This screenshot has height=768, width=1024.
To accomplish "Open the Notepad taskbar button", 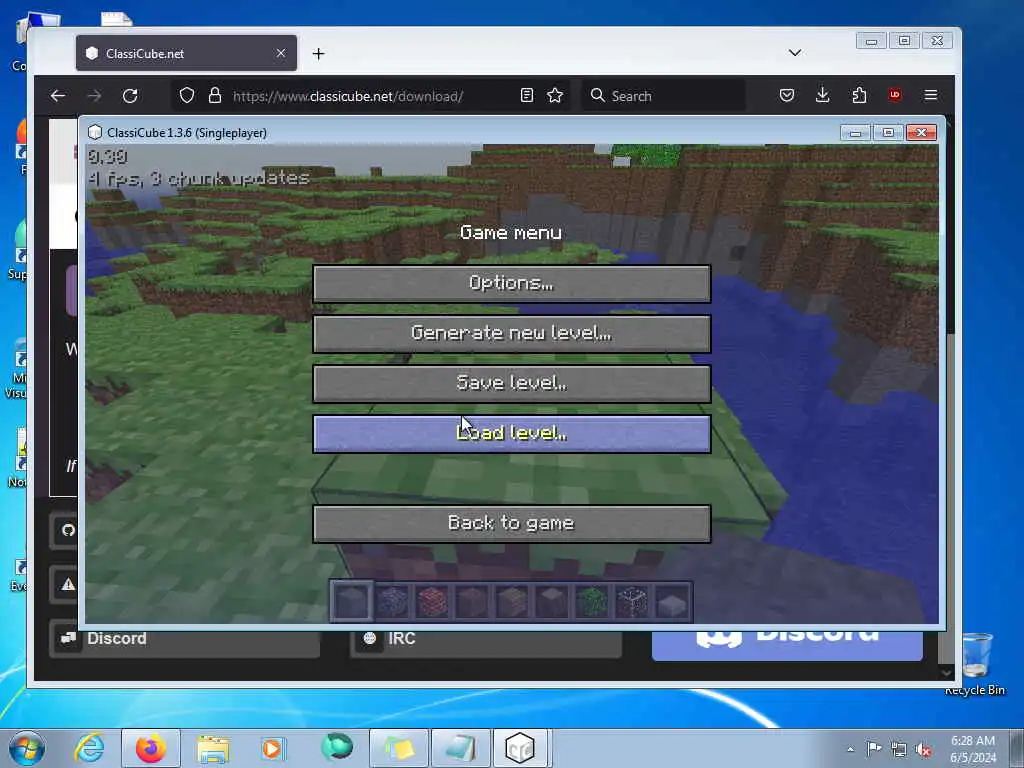I will coord(460,748).
